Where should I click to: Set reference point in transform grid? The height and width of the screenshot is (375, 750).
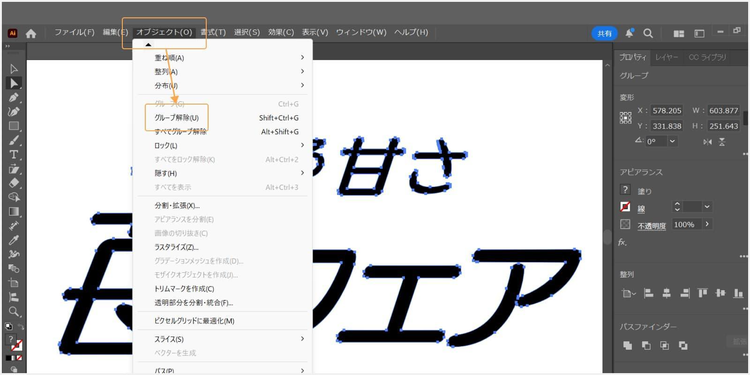[x=626, y=118]
